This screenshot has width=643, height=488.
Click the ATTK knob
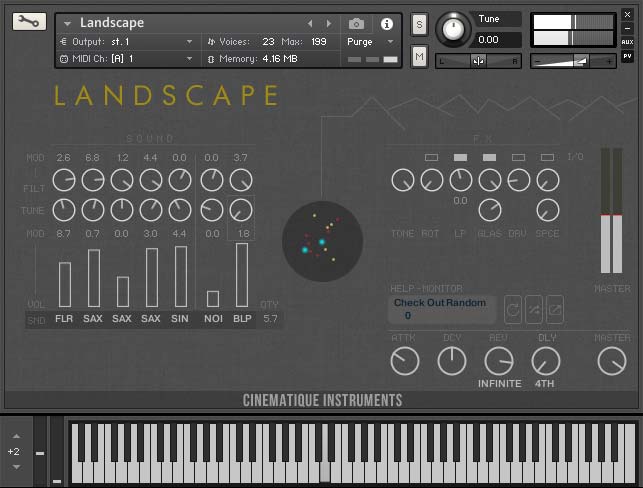point(405,361)
